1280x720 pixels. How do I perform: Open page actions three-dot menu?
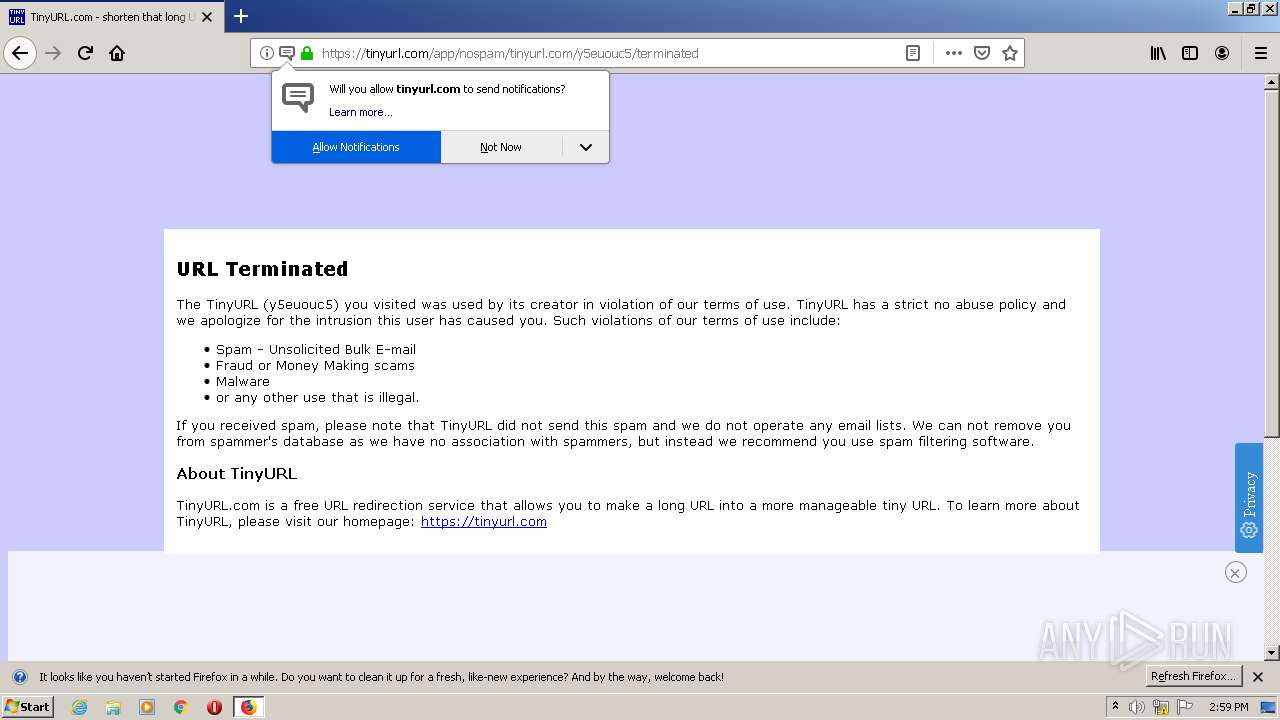[x=954, y=53]
